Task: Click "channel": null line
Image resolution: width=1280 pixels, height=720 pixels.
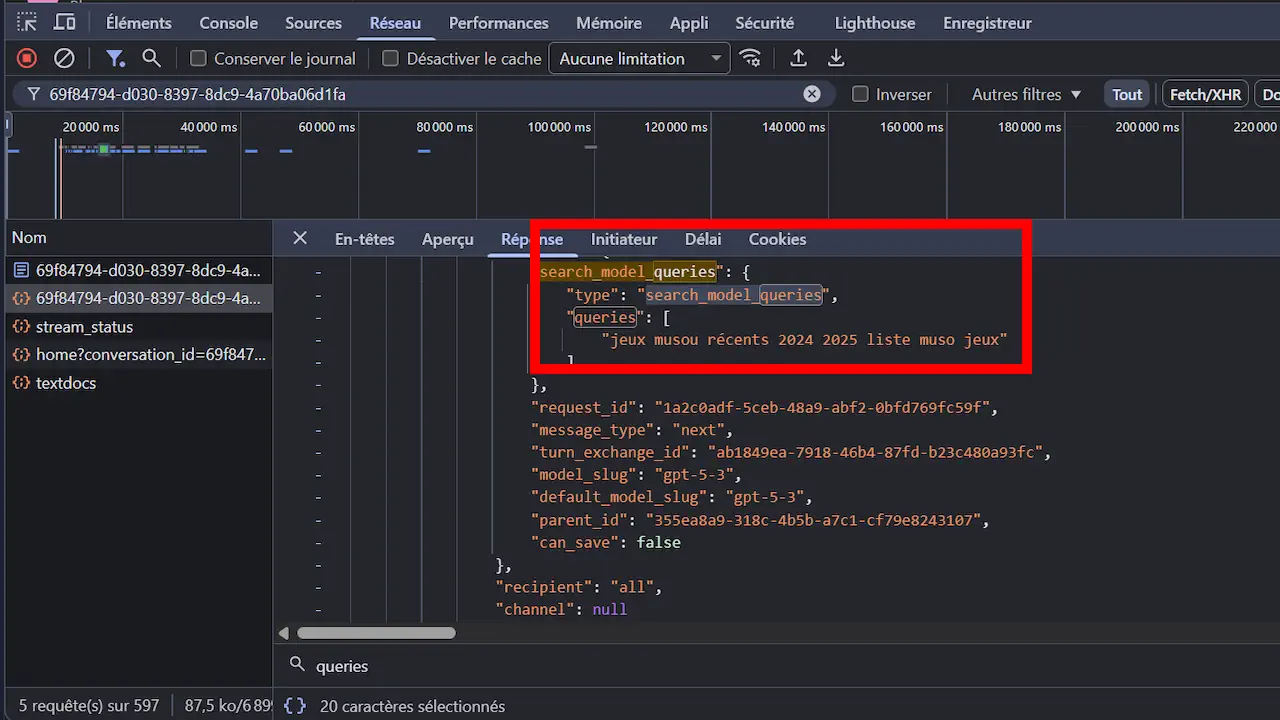Action: pyautogui.click(x=561, y=608)
